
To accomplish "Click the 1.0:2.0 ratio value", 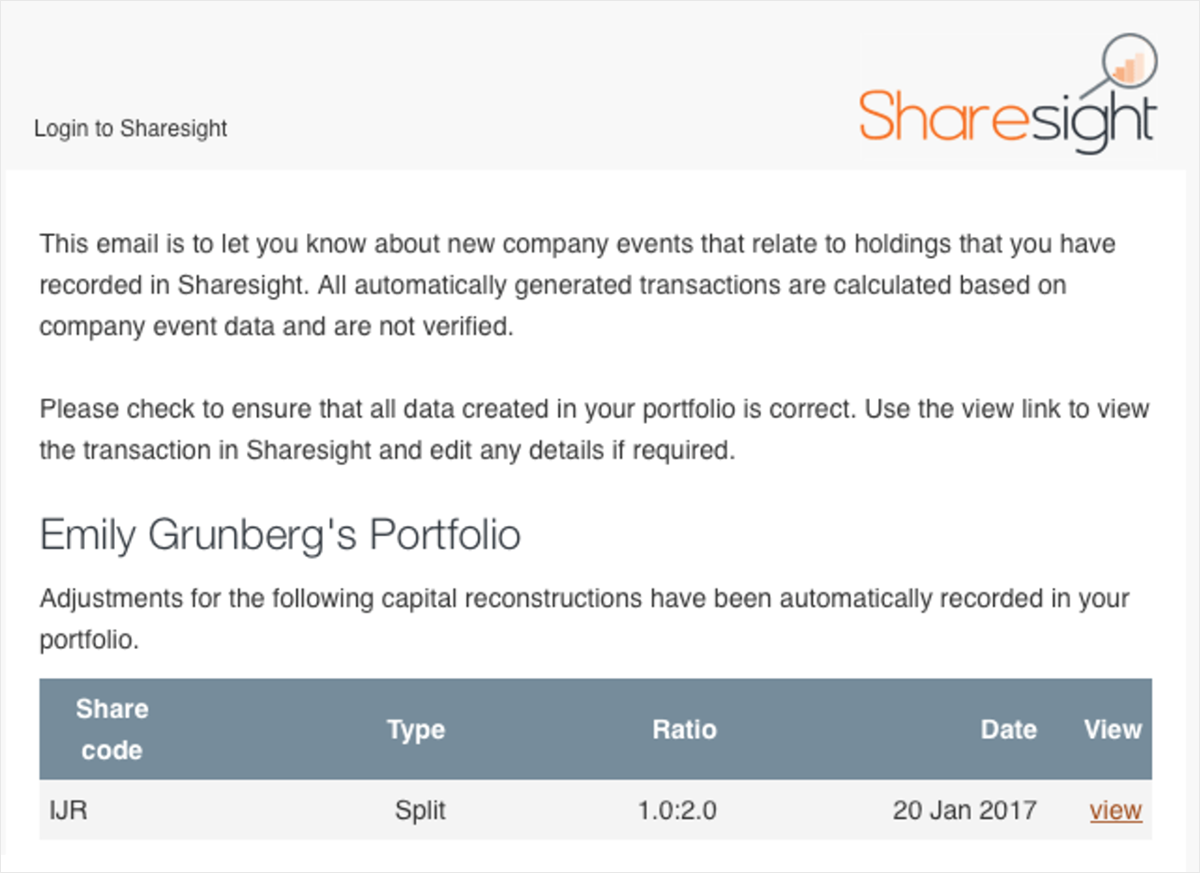I will (x=678, y=810).
